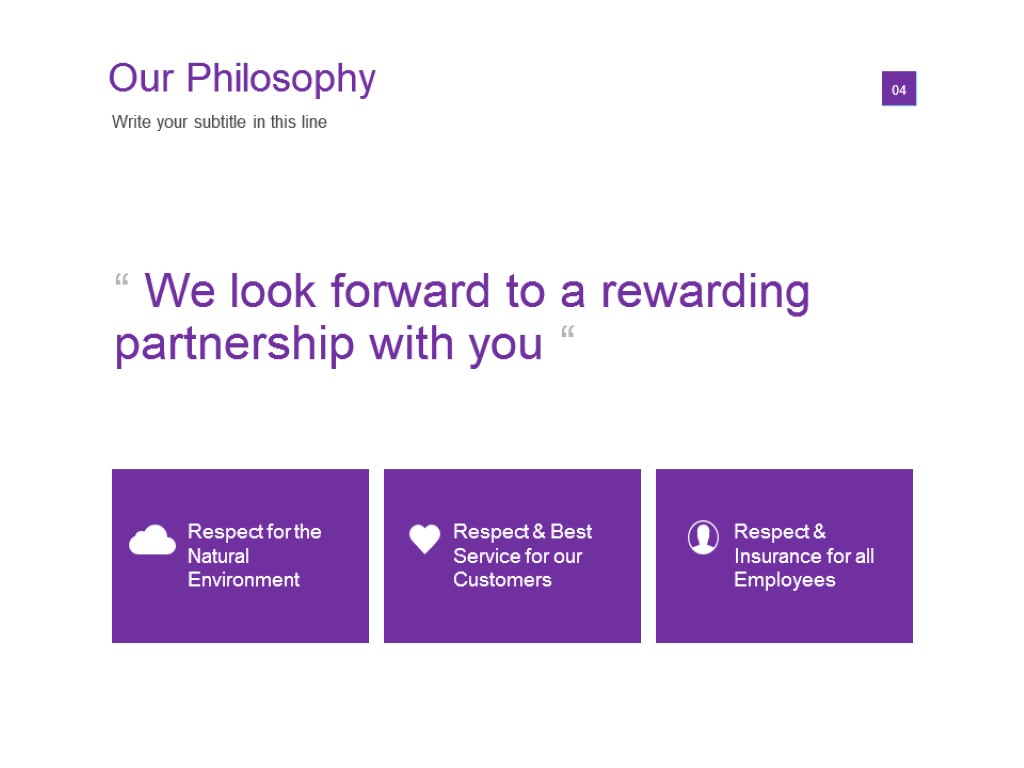
Task: Click the opening quotation mark before "We"
Action: click(x=122, y=282)
